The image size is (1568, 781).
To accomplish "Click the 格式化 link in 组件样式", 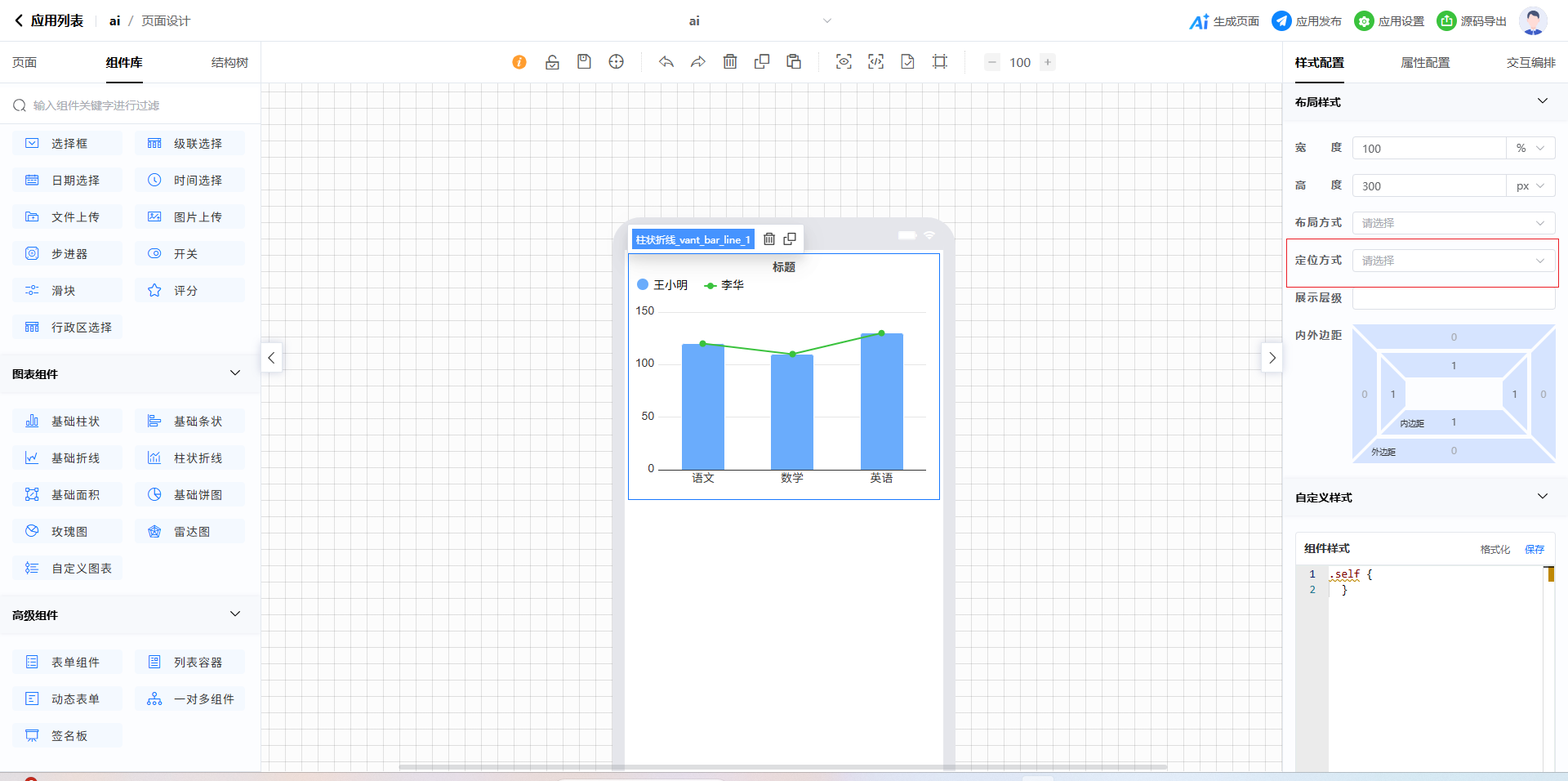I will (1494, 550).
